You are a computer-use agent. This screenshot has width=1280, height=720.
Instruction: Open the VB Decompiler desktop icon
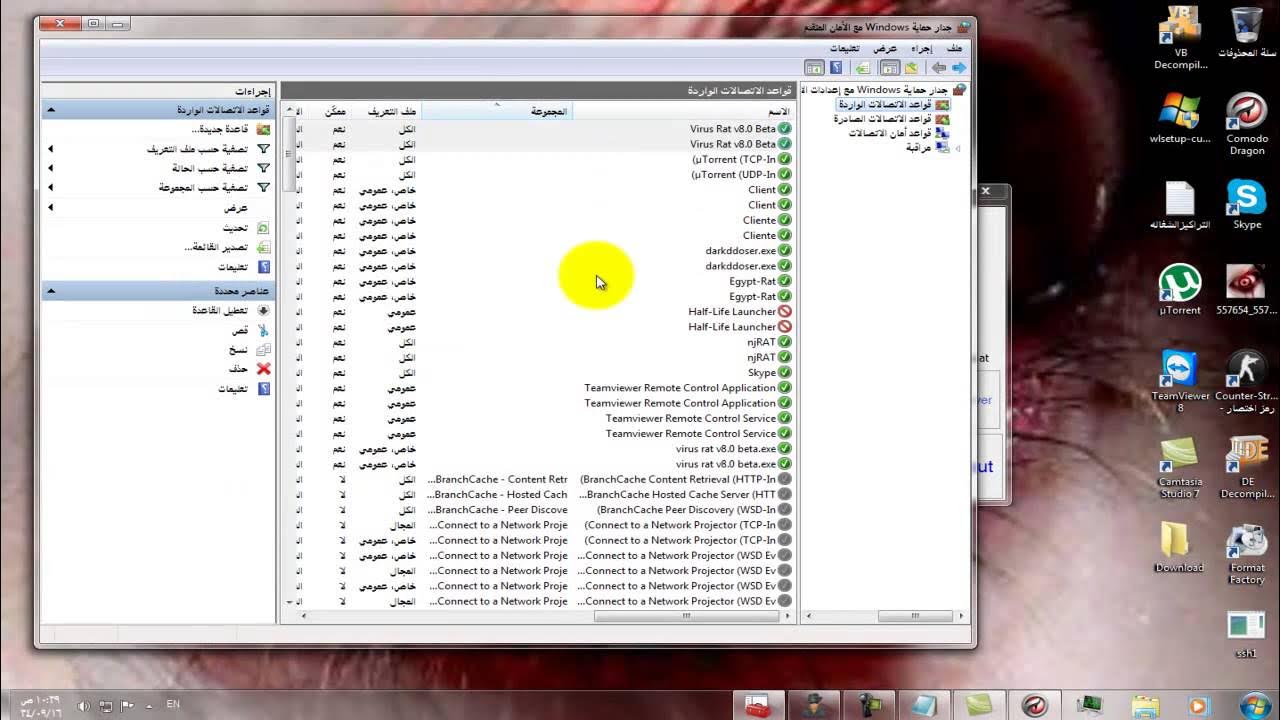(x=1180, y=38)
